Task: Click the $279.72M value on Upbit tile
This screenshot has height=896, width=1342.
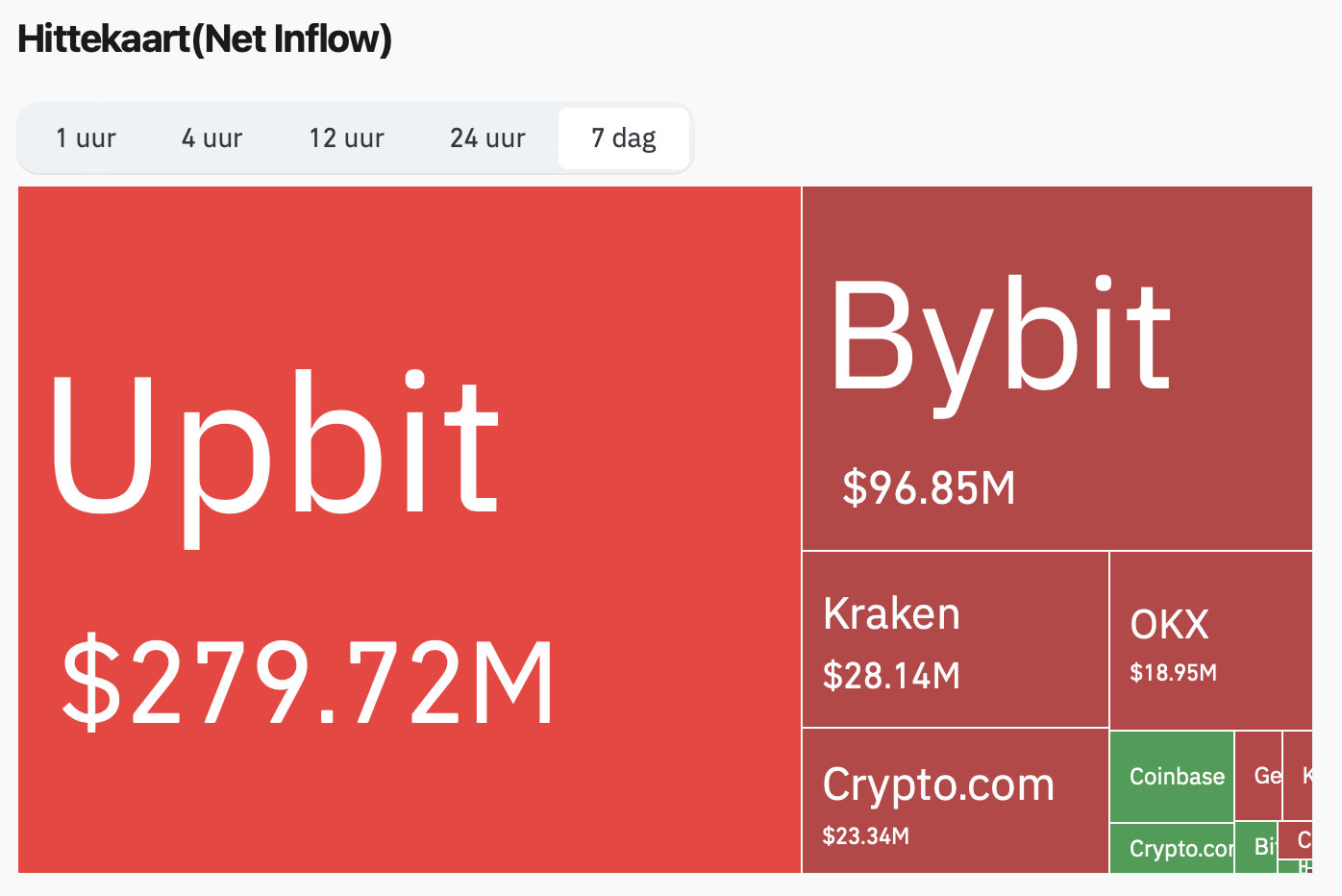Action: click(x=308, y=682)
